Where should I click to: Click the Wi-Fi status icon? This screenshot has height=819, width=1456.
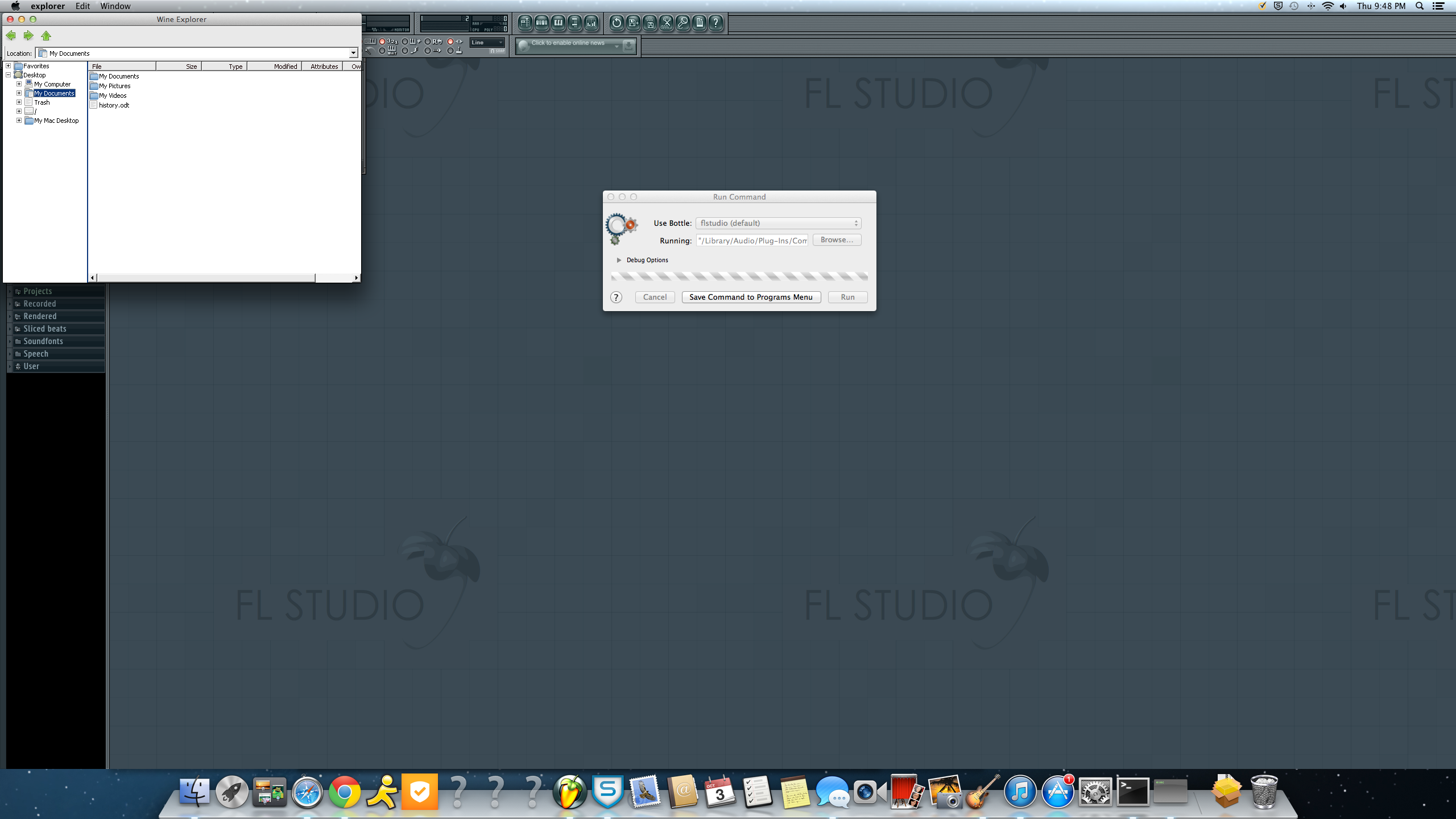[1328, 6]
